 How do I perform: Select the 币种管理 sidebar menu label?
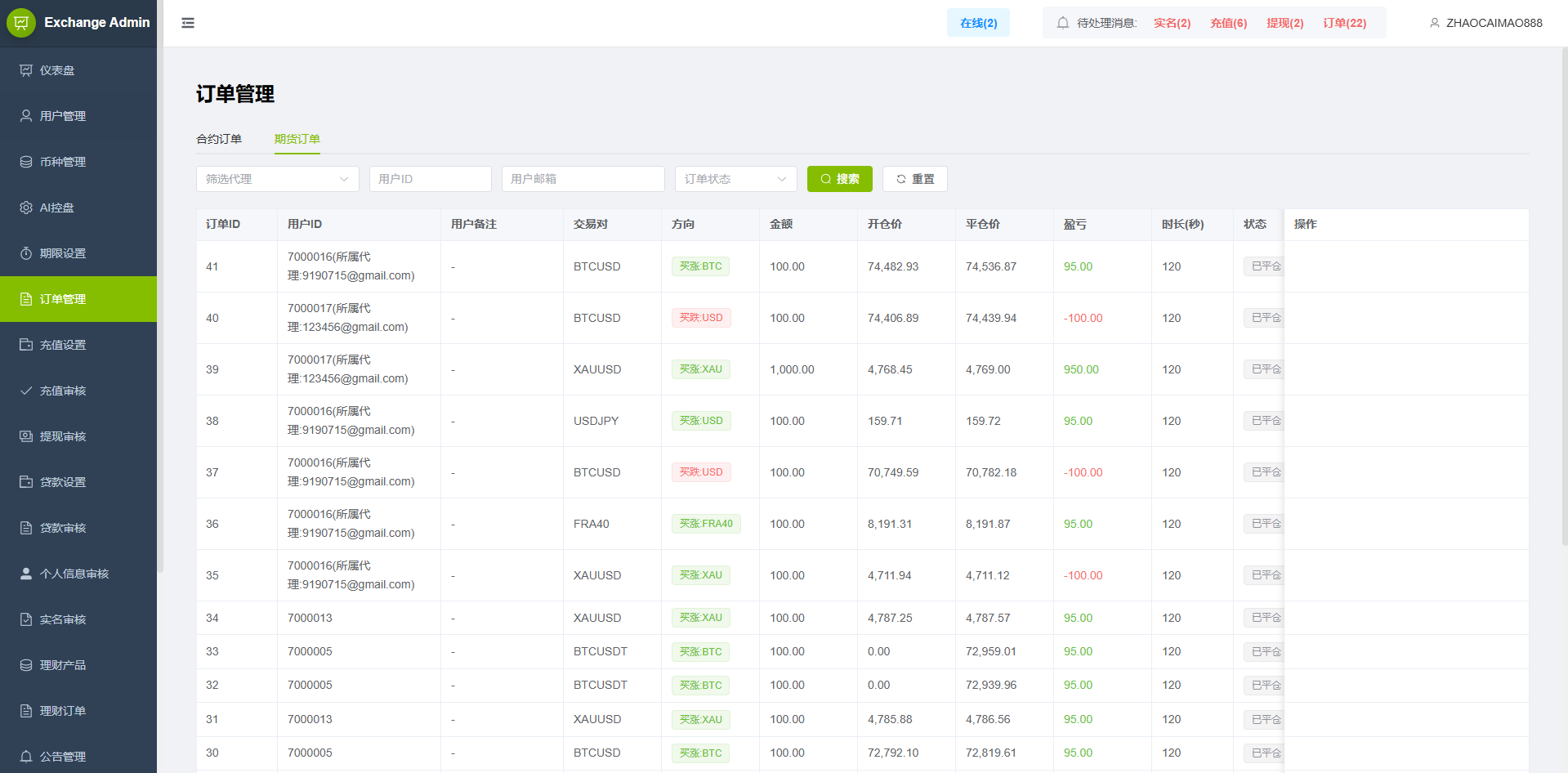tap(63, 162)
